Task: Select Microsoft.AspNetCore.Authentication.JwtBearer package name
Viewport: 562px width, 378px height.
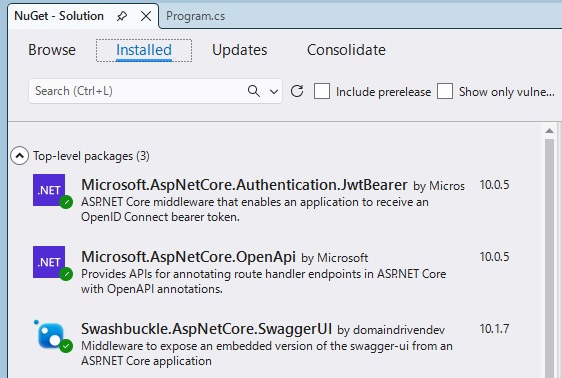Action: (x=244, y=185)
